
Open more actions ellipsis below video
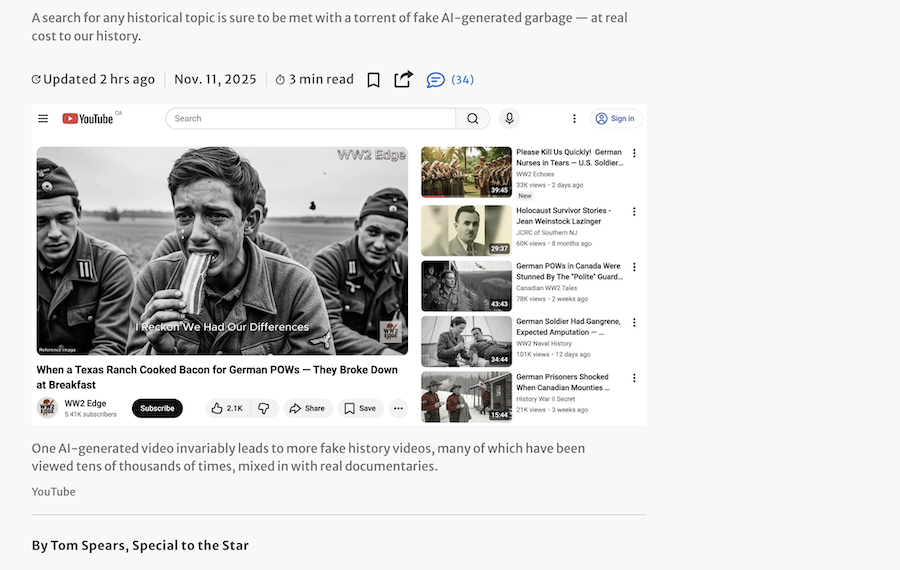(398, 408)
